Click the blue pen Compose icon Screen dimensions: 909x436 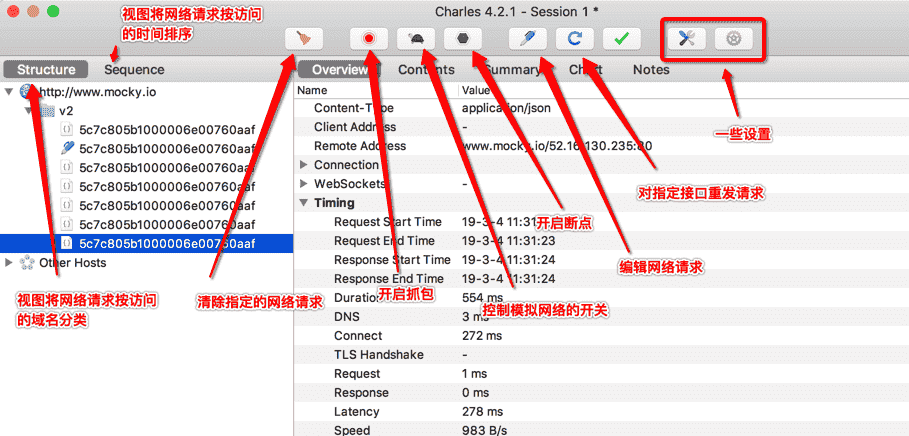pos(528,39)
